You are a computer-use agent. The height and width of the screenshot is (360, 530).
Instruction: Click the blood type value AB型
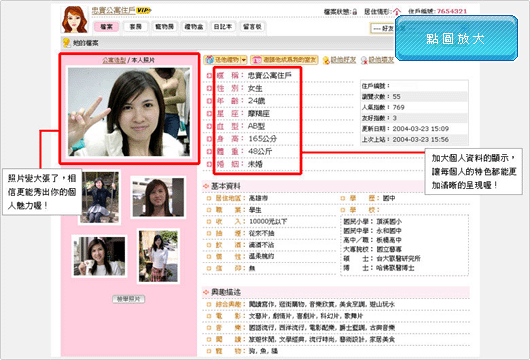click(256, 126)
